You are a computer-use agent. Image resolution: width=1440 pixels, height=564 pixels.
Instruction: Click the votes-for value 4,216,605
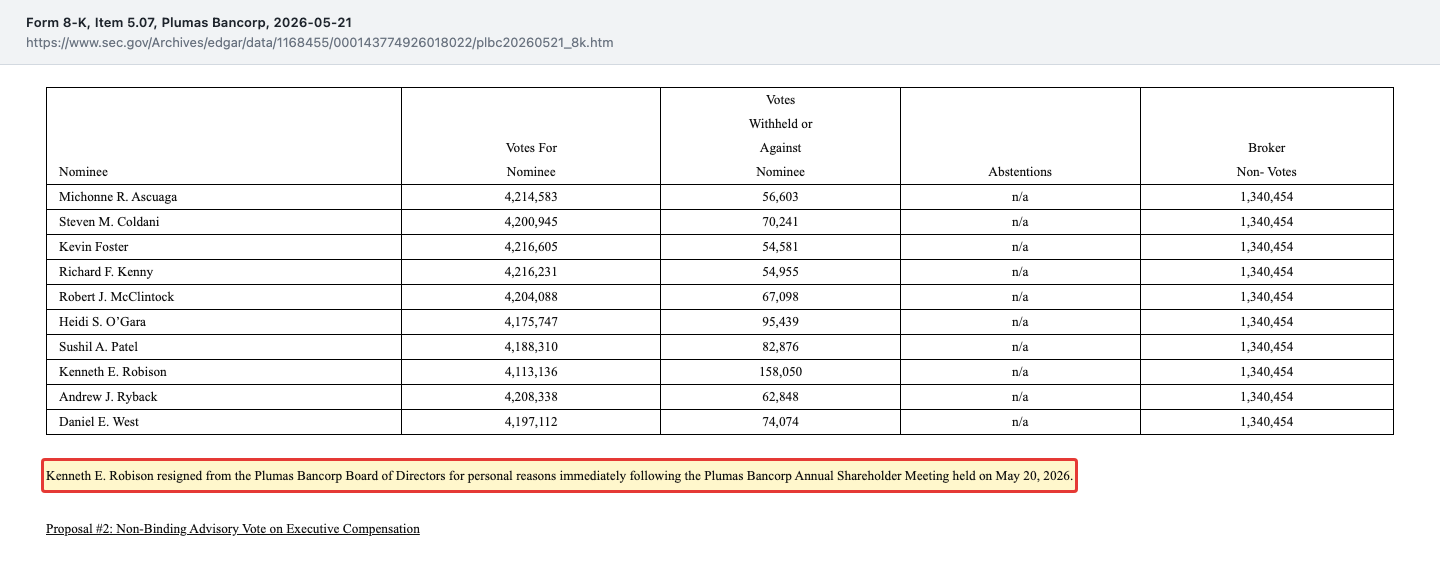click(531, 247)
